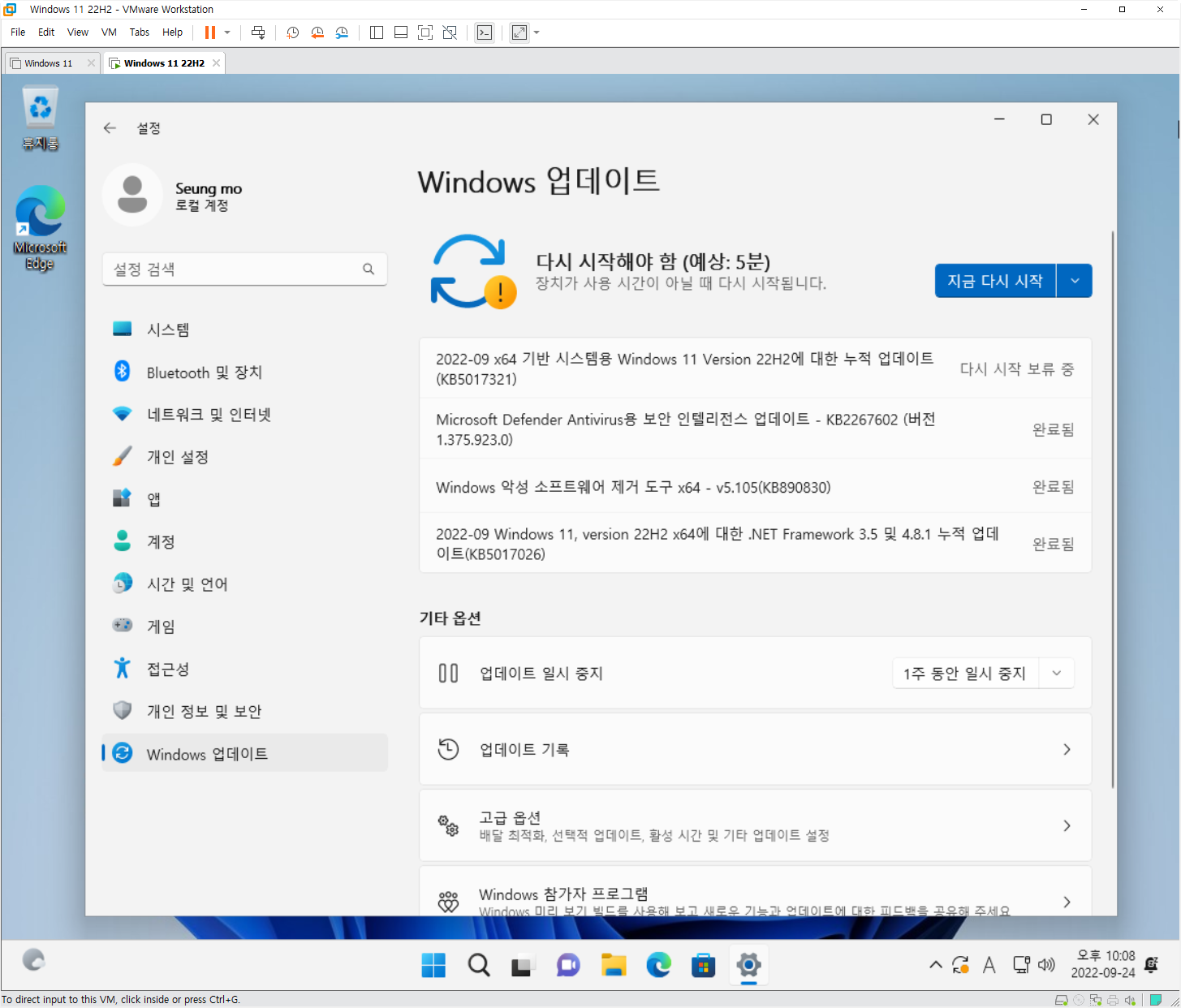The height and width of the screenshot is (1008, 1181).
Task: Click the Settings gear in the taskbar
Action: click(x=748, y=965)
